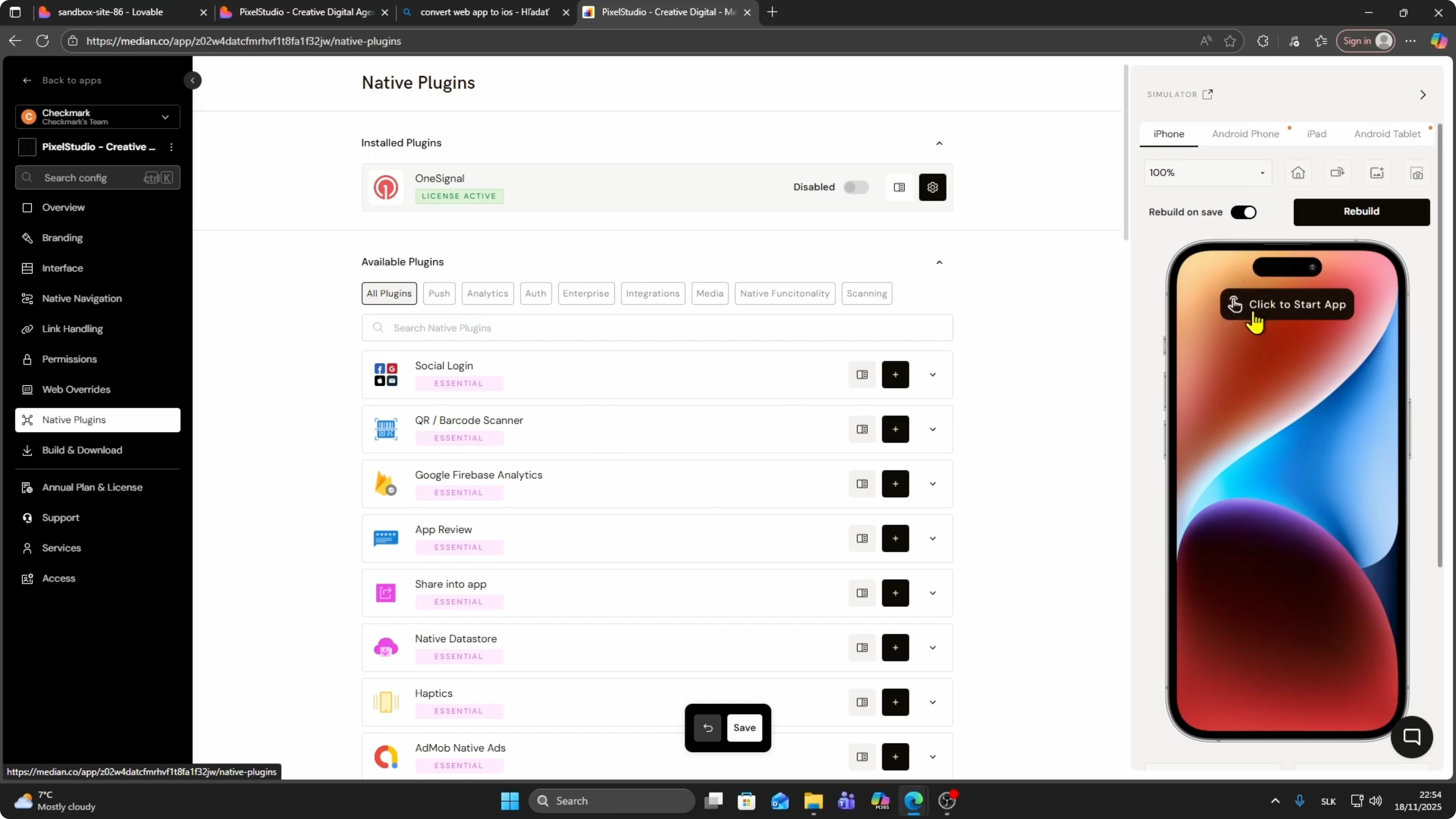Collapse the Installed Plugins section
Screen dimensions: 1456x819
939,143
